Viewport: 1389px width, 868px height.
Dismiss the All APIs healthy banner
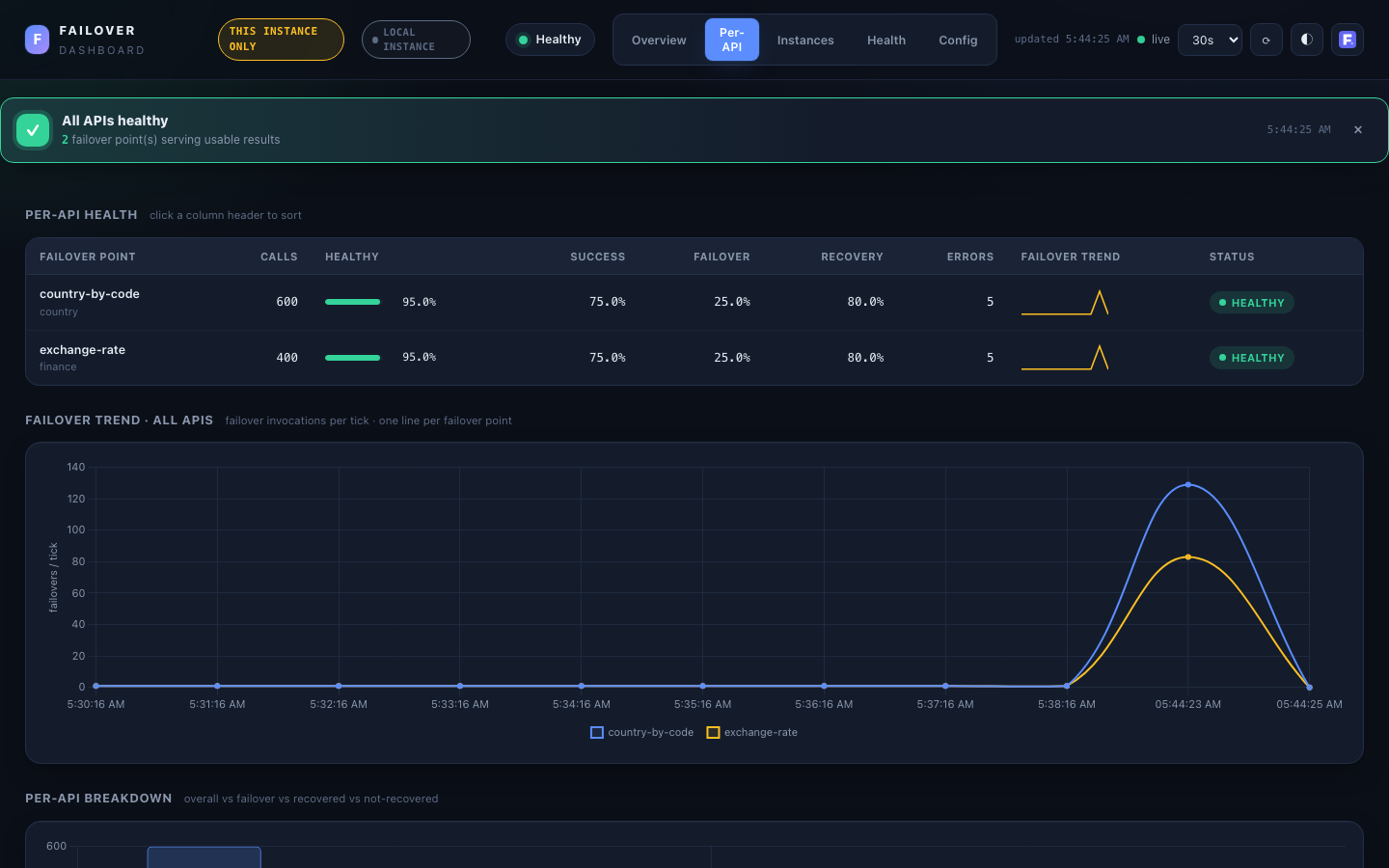[x=1358, y=130]
